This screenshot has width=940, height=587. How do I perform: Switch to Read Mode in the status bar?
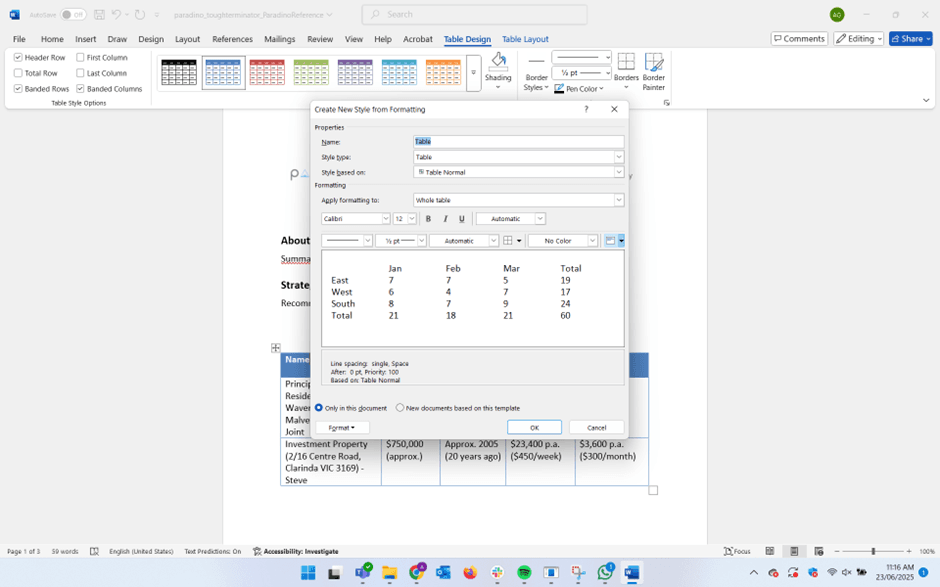[x=769, y=551]
